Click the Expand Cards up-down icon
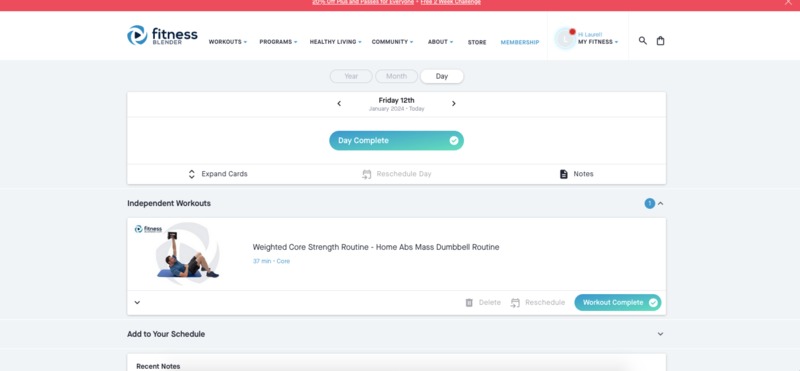 (192, 174)
